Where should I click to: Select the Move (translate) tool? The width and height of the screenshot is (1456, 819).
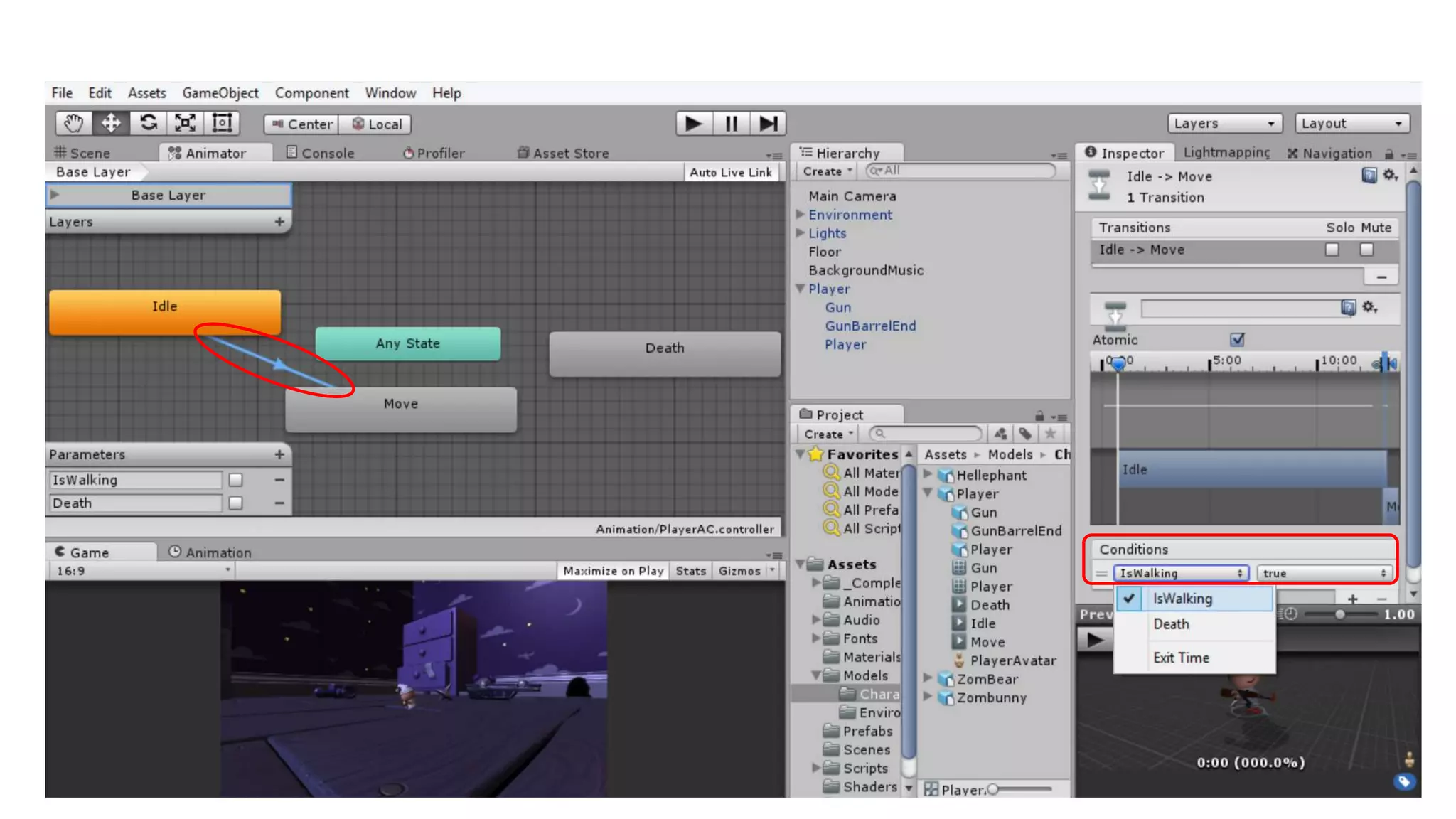pos(111,123)
